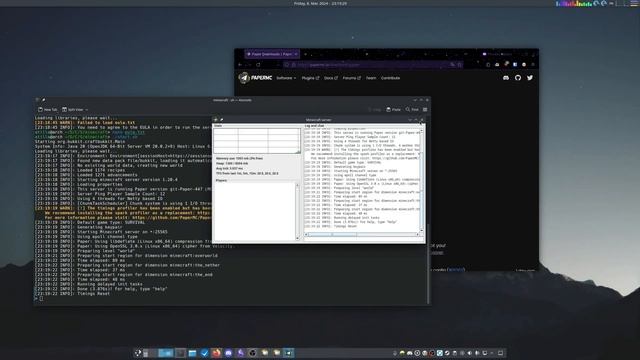Open the PaperMC Twitter icon link
The width and height of the screenshot is (640, 360).
tap(530, 78)
